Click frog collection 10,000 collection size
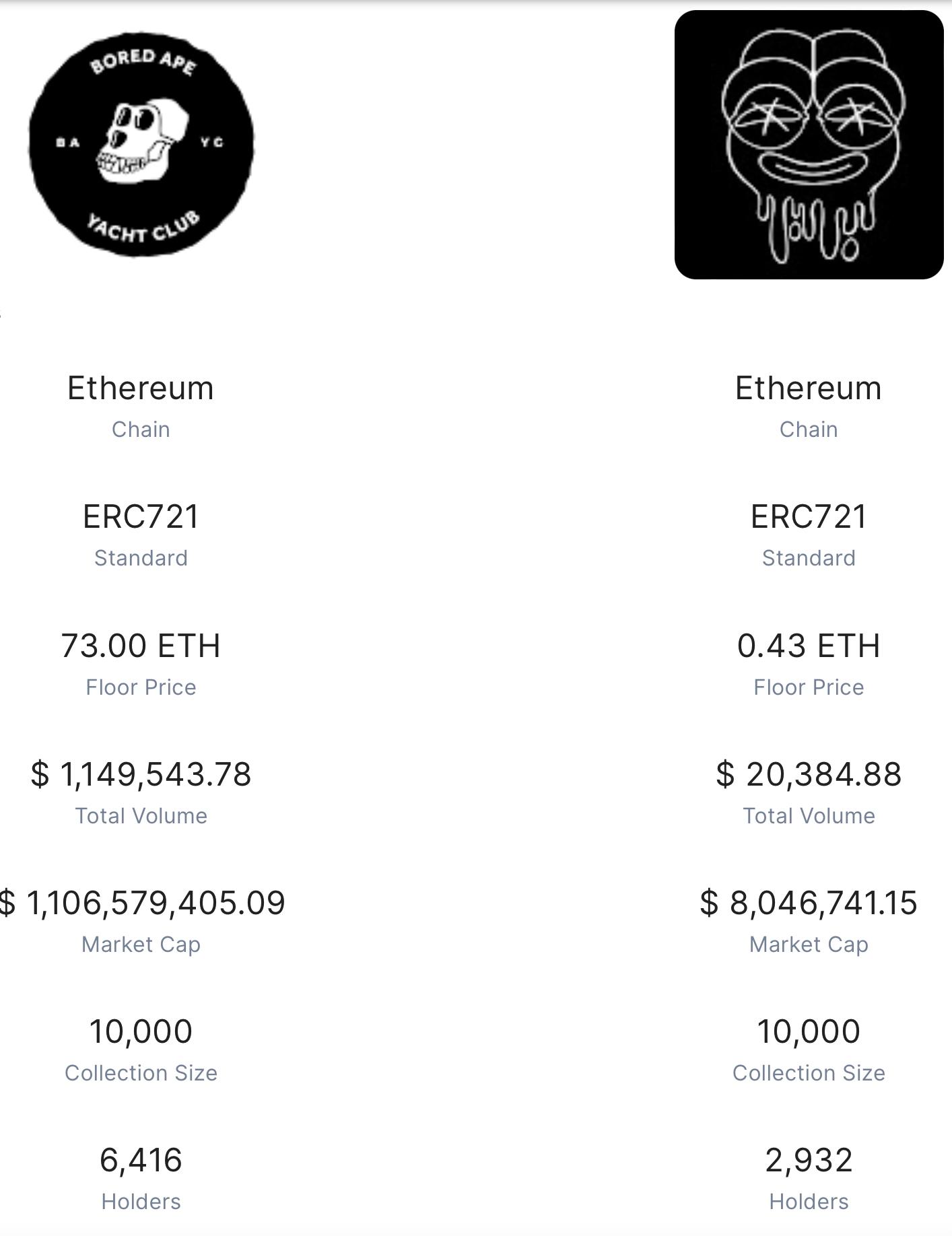 pyautogui.click(x=809, y=1031)
